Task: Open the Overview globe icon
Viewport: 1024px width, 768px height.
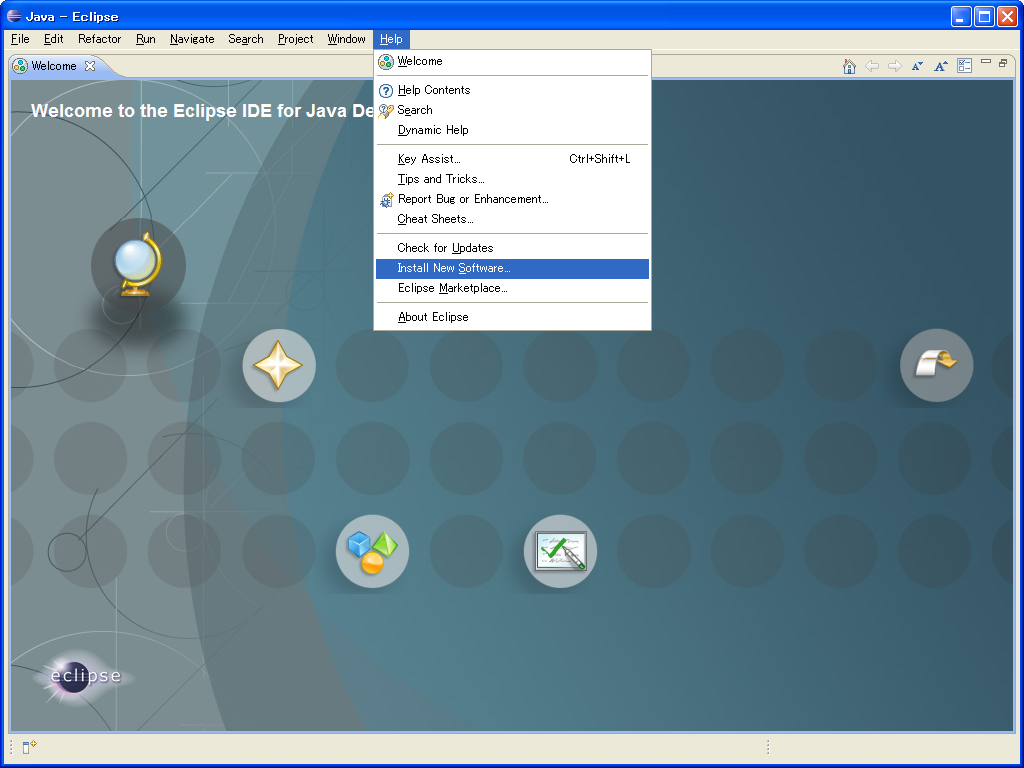Action: coord(138,265)
